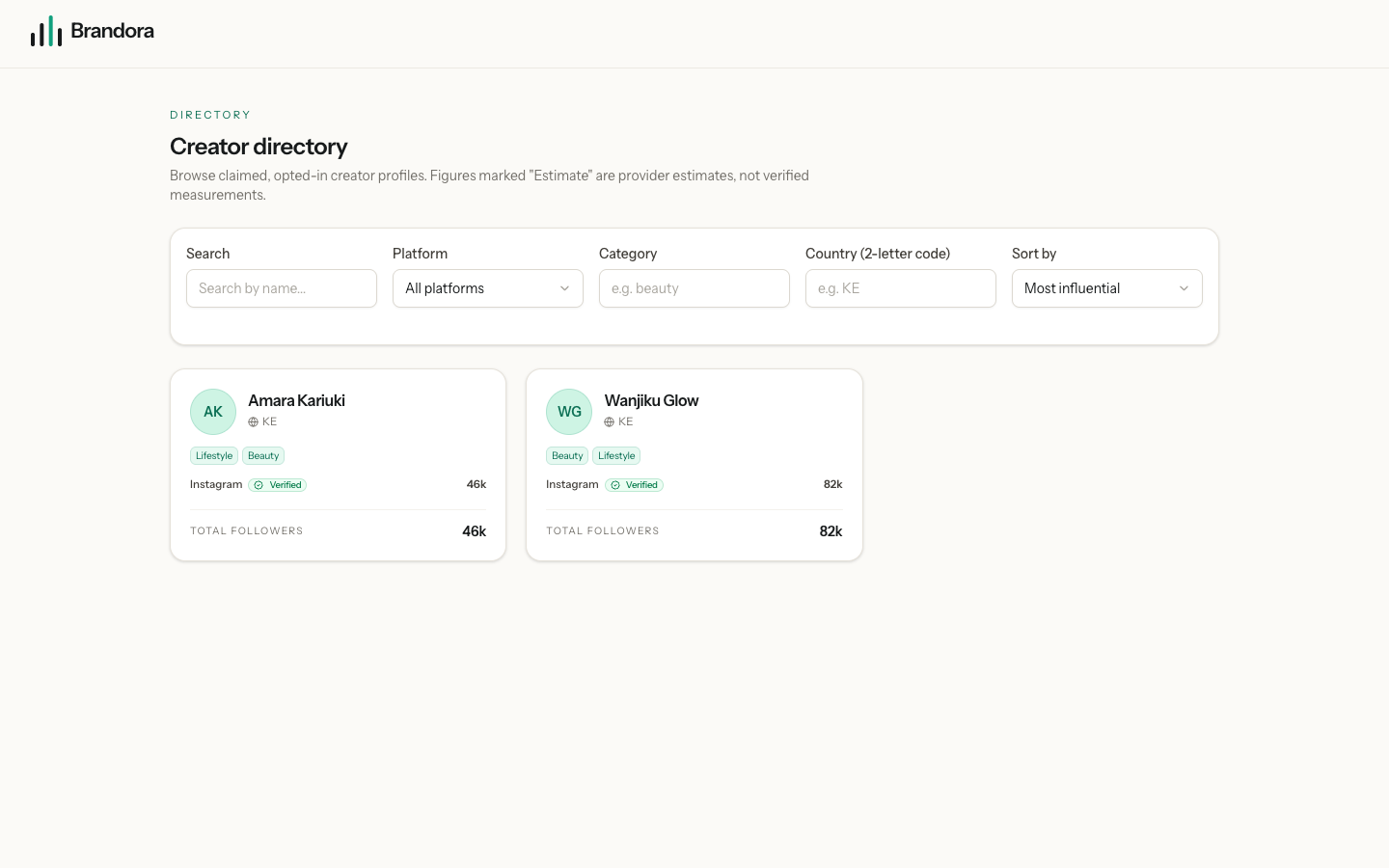Click the 82k total followers value
1389x868 pixels.
coord(831,531)
